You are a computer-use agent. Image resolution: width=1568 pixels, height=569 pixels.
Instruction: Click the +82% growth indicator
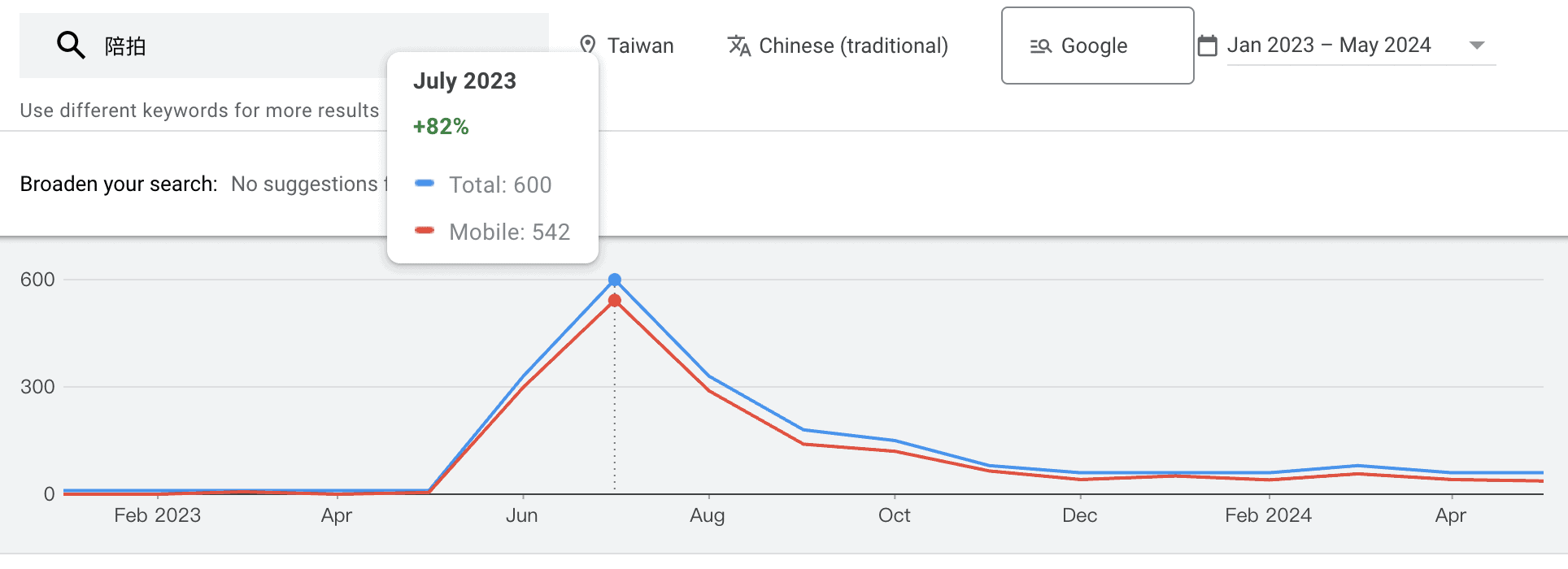(x=441, y=127)
